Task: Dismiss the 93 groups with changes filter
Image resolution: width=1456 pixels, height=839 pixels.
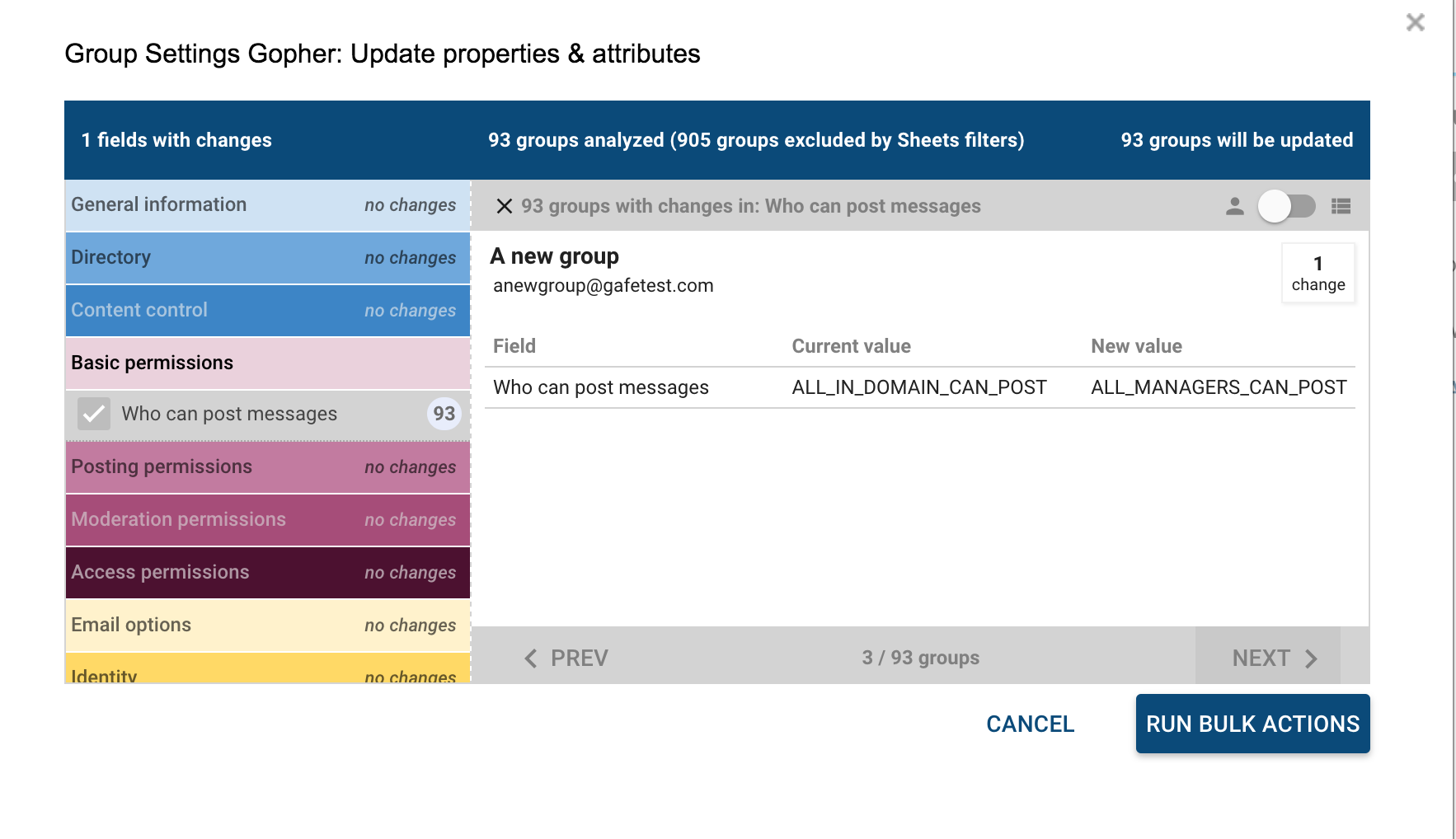Action: [505, 206]
